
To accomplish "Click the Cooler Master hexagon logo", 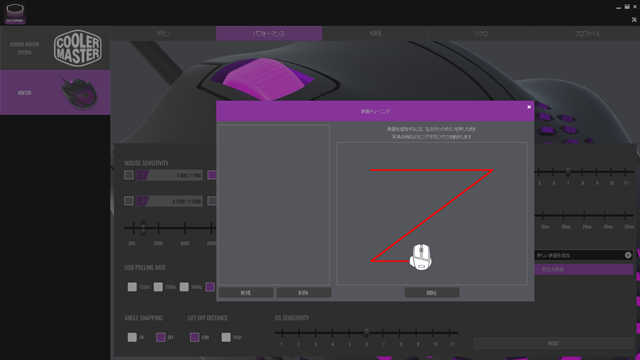I will pos(78,48).
